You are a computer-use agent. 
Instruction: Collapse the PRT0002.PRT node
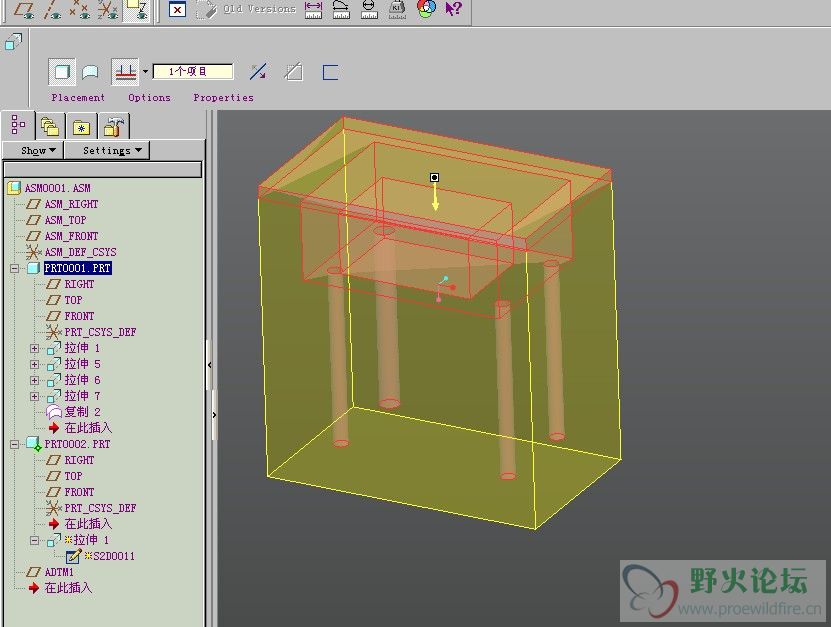pyautogui.click(x=14, y=444)
